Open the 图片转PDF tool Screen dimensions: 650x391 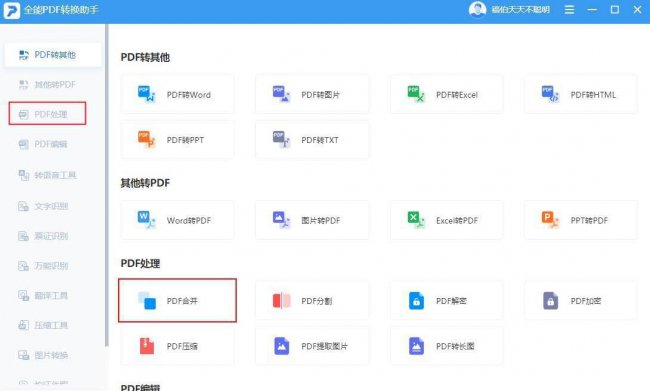pos(312,220)
